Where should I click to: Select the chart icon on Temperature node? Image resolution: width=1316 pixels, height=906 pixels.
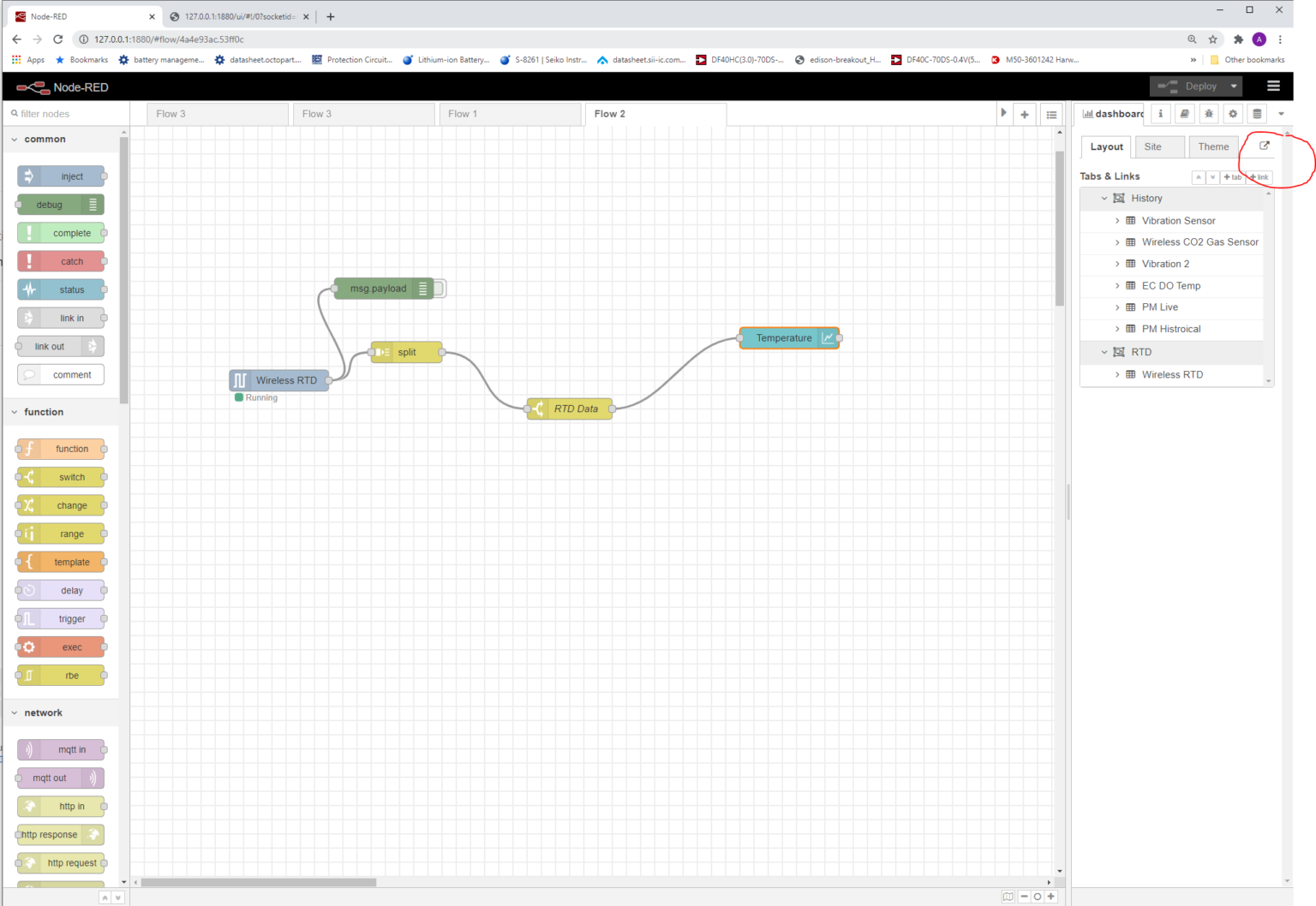point(828,338)
